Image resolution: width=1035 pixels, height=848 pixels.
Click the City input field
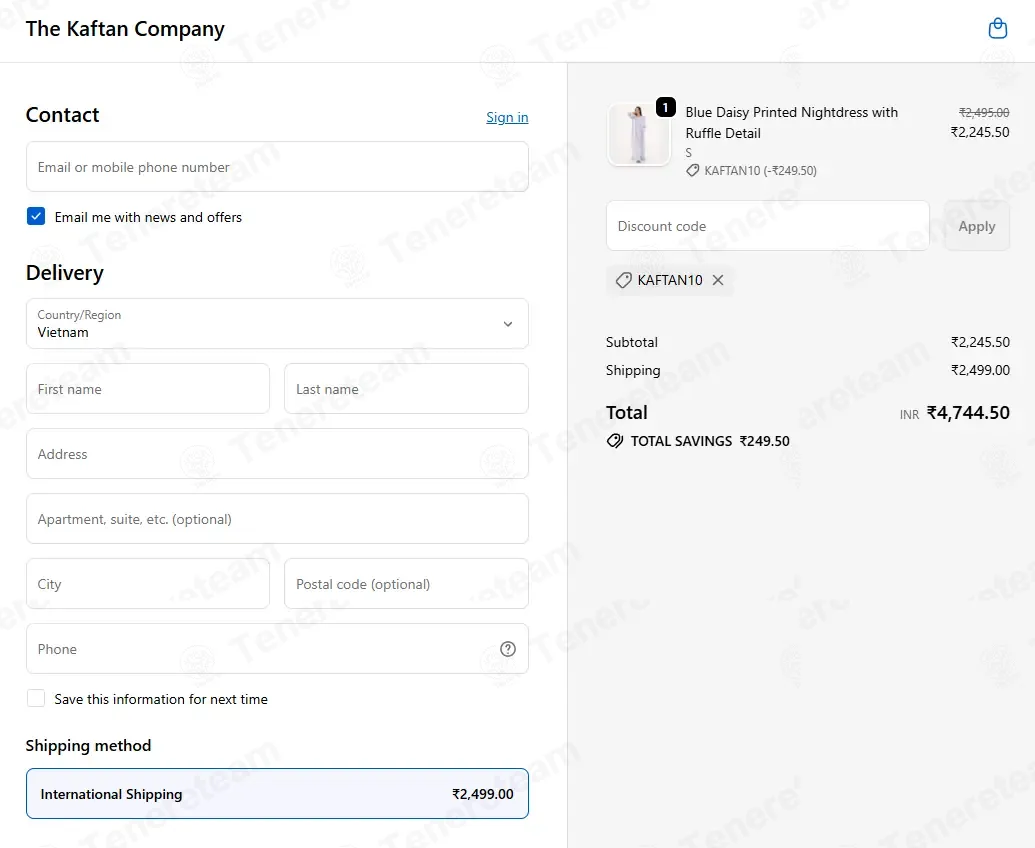(x=148, y=583)
